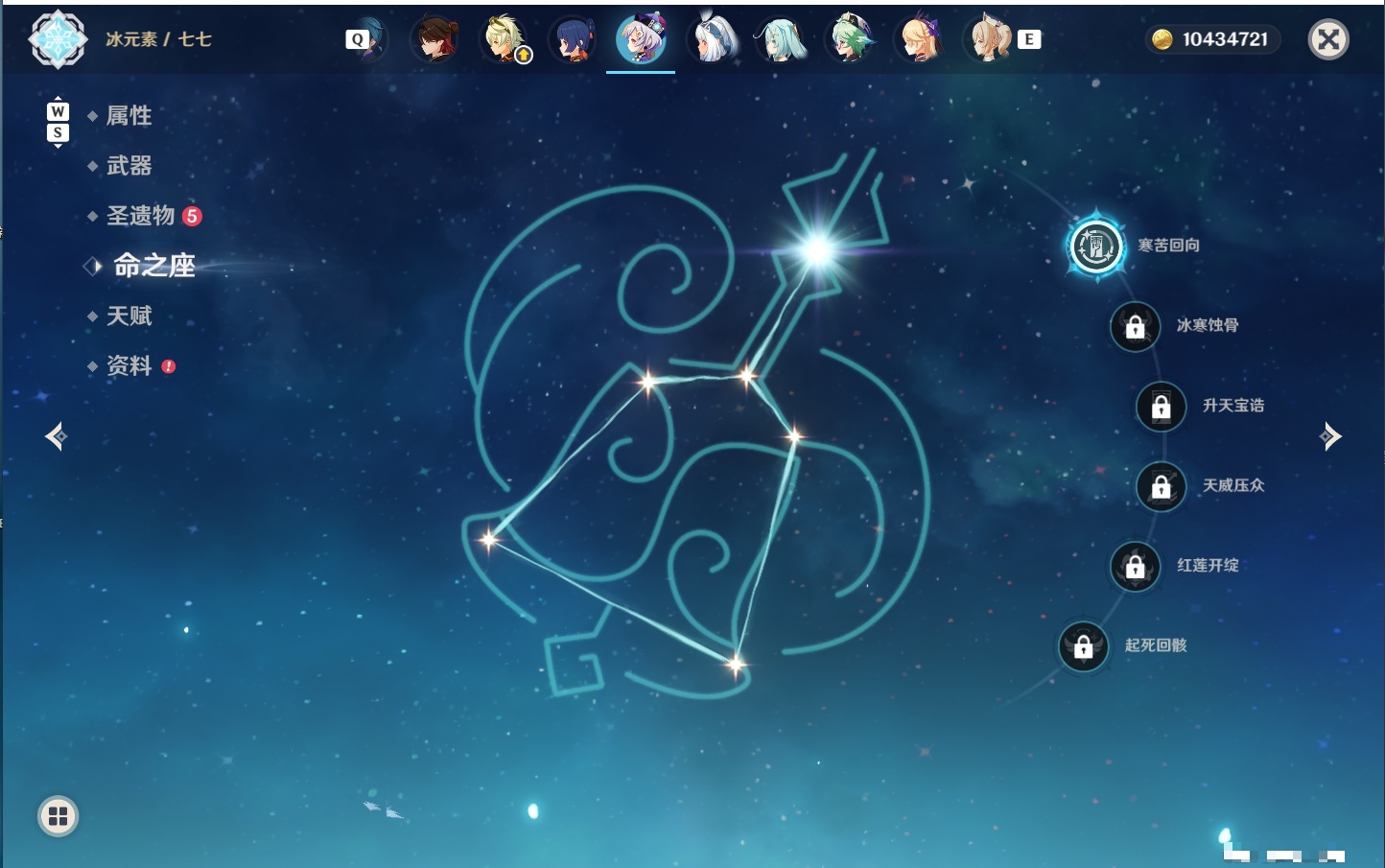Click the Cryo element snowflake emblem

(x=58, y=39)
